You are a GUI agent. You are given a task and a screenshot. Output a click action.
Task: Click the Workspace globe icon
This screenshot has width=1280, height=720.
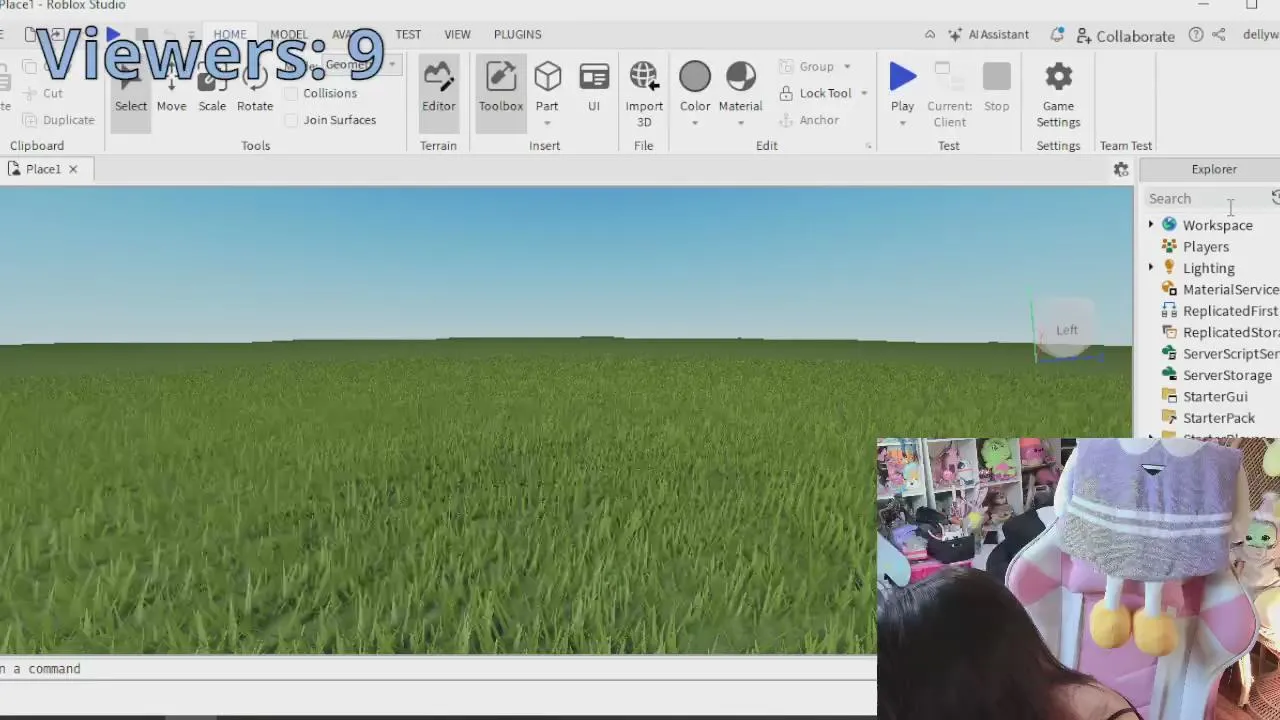(1169, 225)
